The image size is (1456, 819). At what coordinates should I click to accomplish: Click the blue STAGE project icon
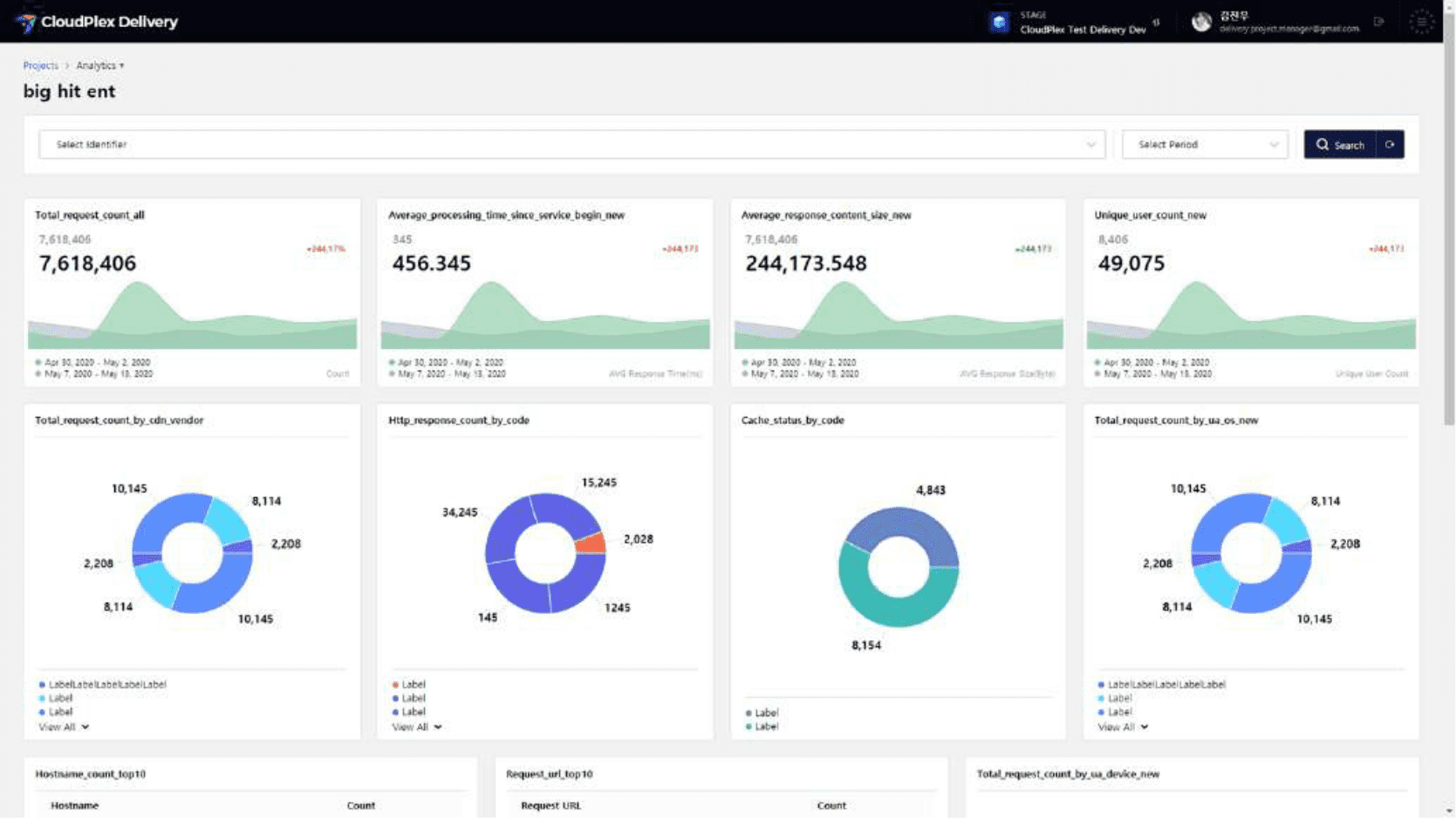[x=999, y=23]
